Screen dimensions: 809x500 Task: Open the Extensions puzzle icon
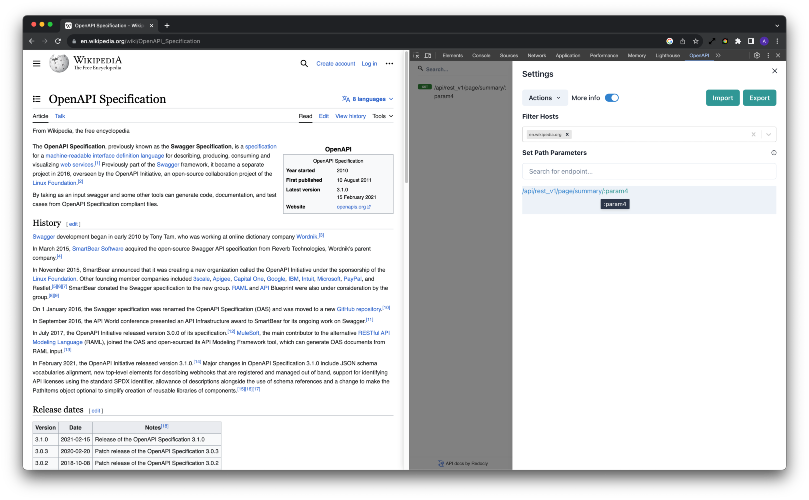click(x=738, y=41)
